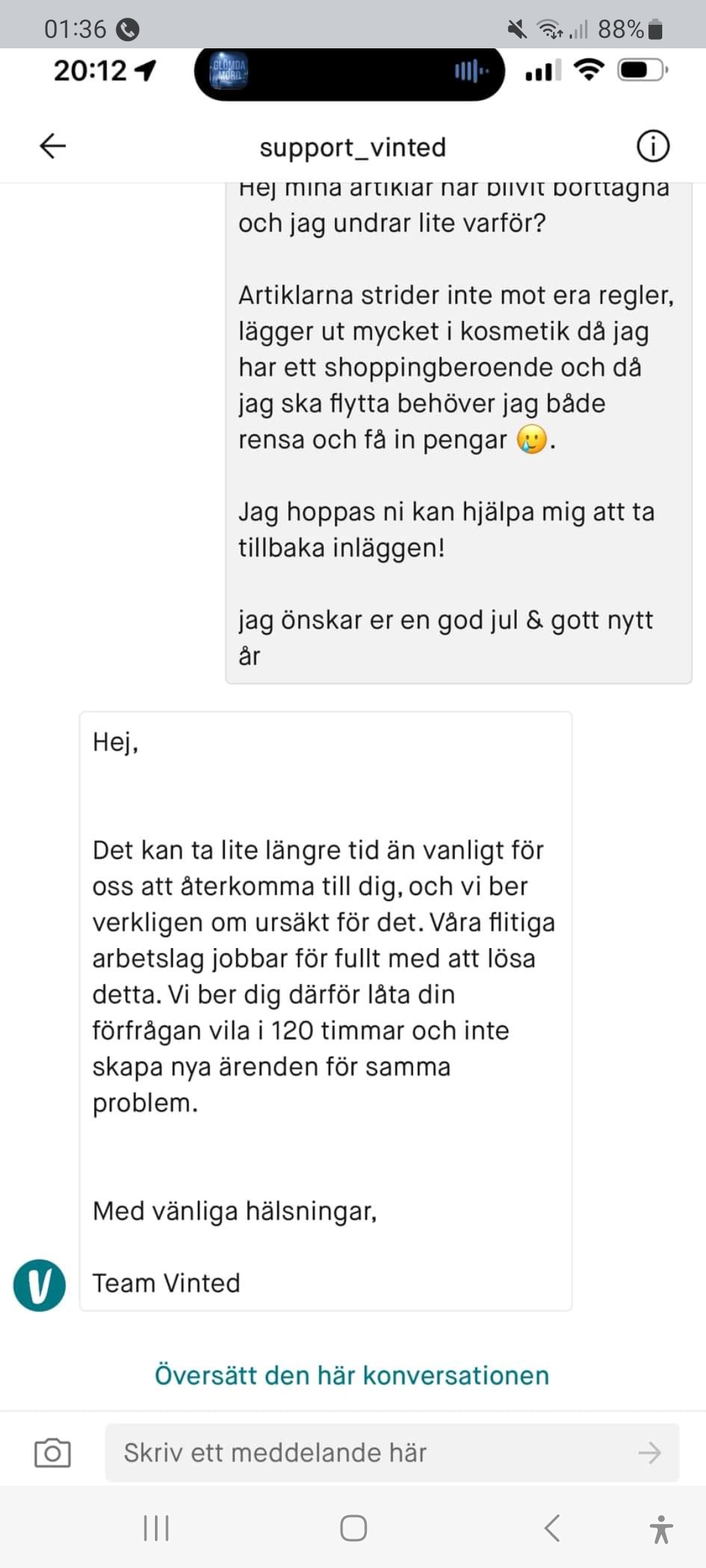The height and width of the screenshot is (1568, 706).
Task: Tap the phone call icon beside 01:36
Action: pyautogui.click(x=127, y=29)
